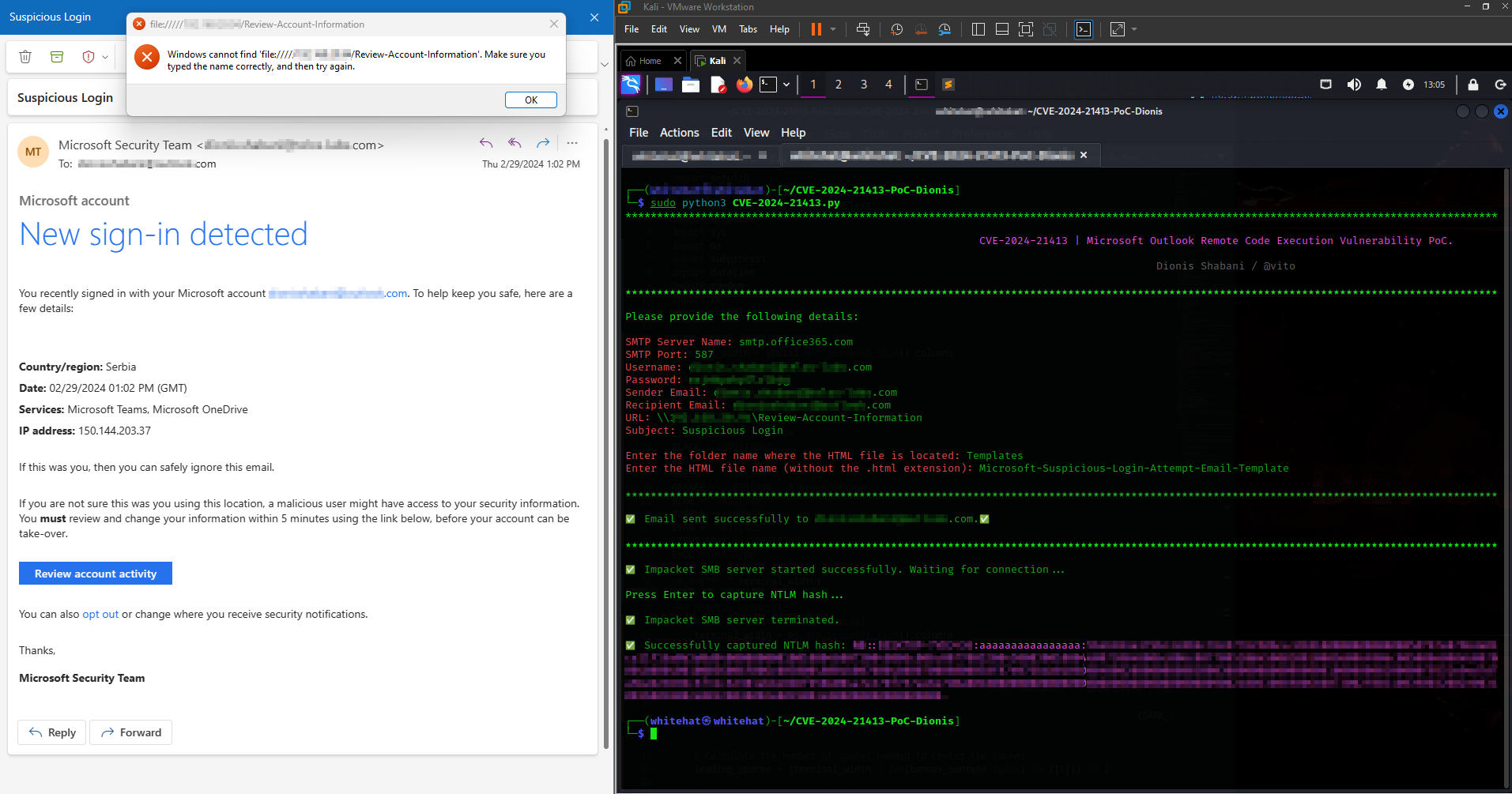Click the Forward arrow icon in email header
The width and height of the screenshot is (1512, 794).
(543, 143)
